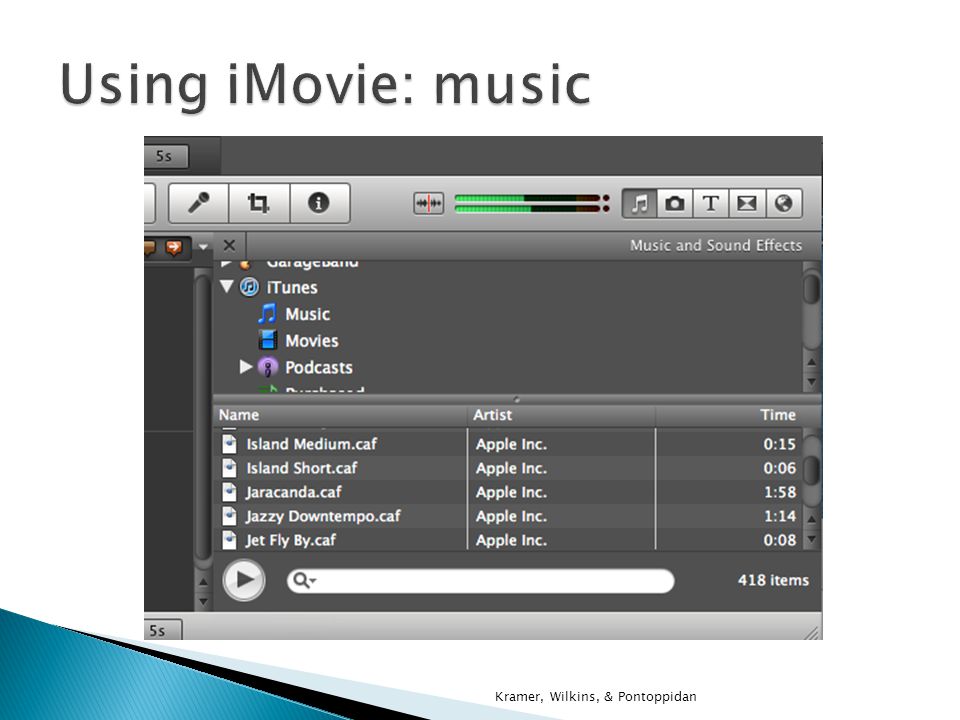Sort by the Time column header

[729, 414]
